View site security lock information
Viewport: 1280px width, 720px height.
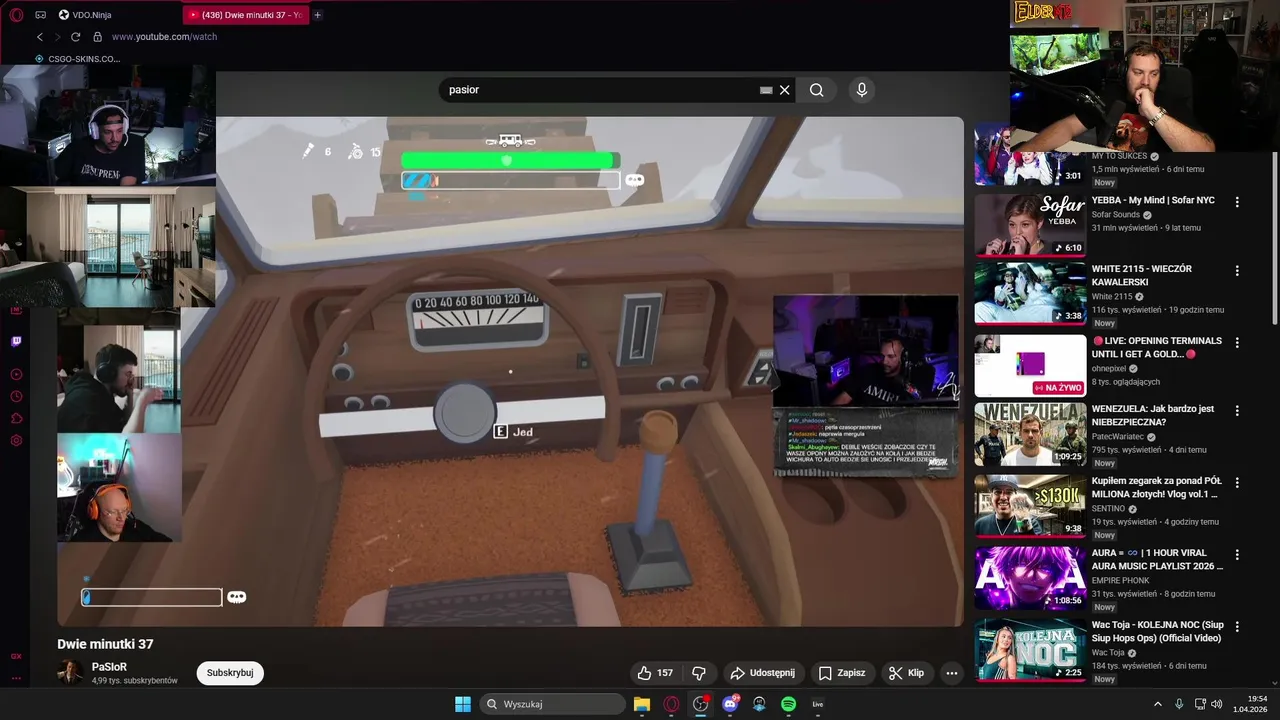click(97, 37)
